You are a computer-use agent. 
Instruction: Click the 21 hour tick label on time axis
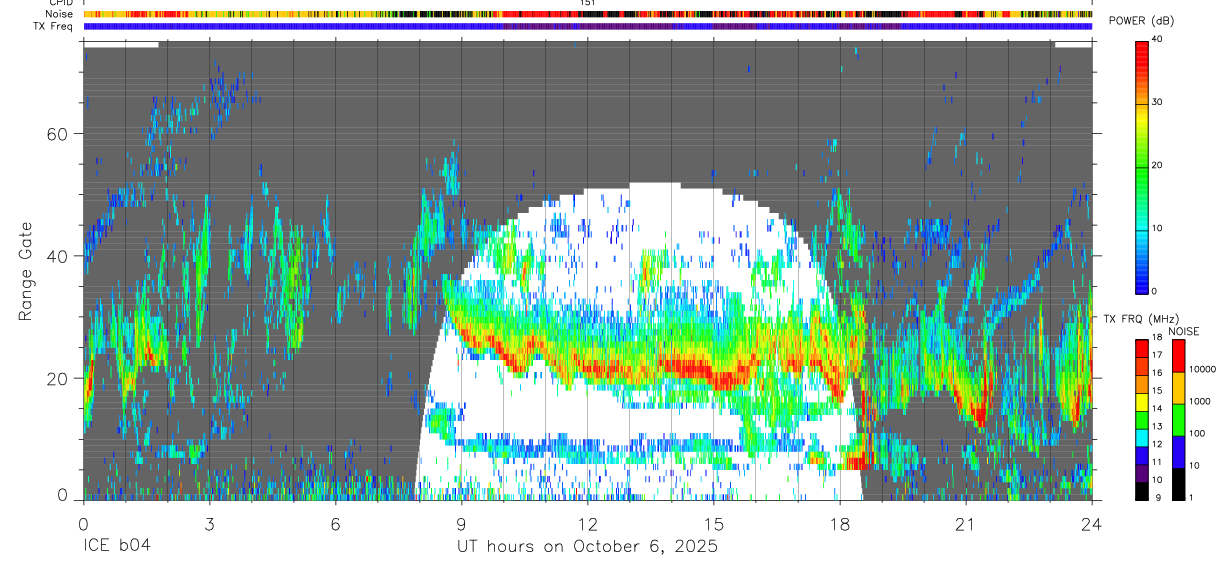click(966, 524)
